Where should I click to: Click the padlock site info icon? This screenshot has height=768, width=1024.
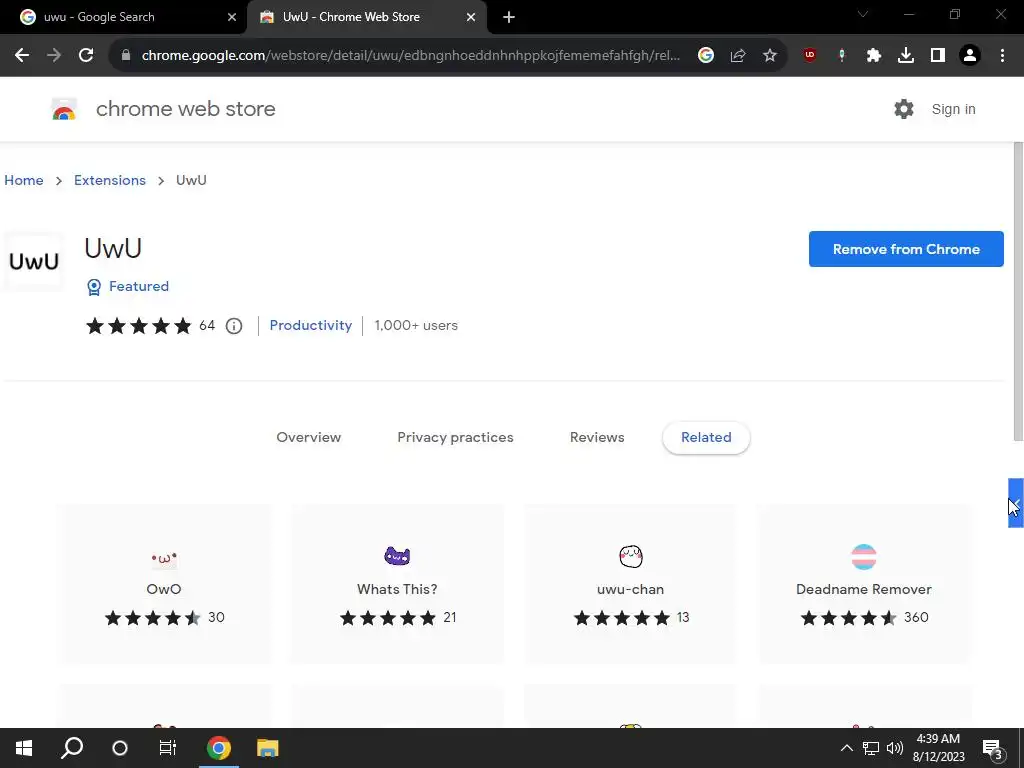[126, 56]
